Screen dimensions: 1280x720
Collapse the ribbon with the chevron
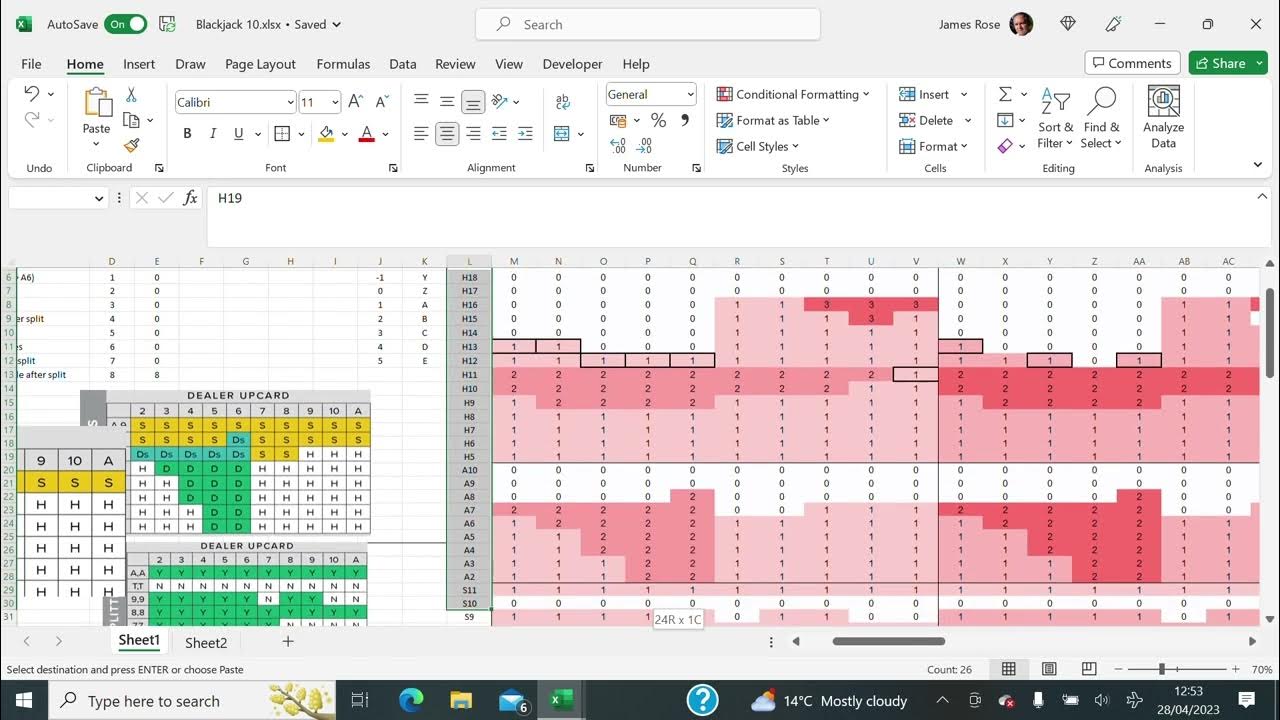pyautogui.click(x=1257, y=165)
